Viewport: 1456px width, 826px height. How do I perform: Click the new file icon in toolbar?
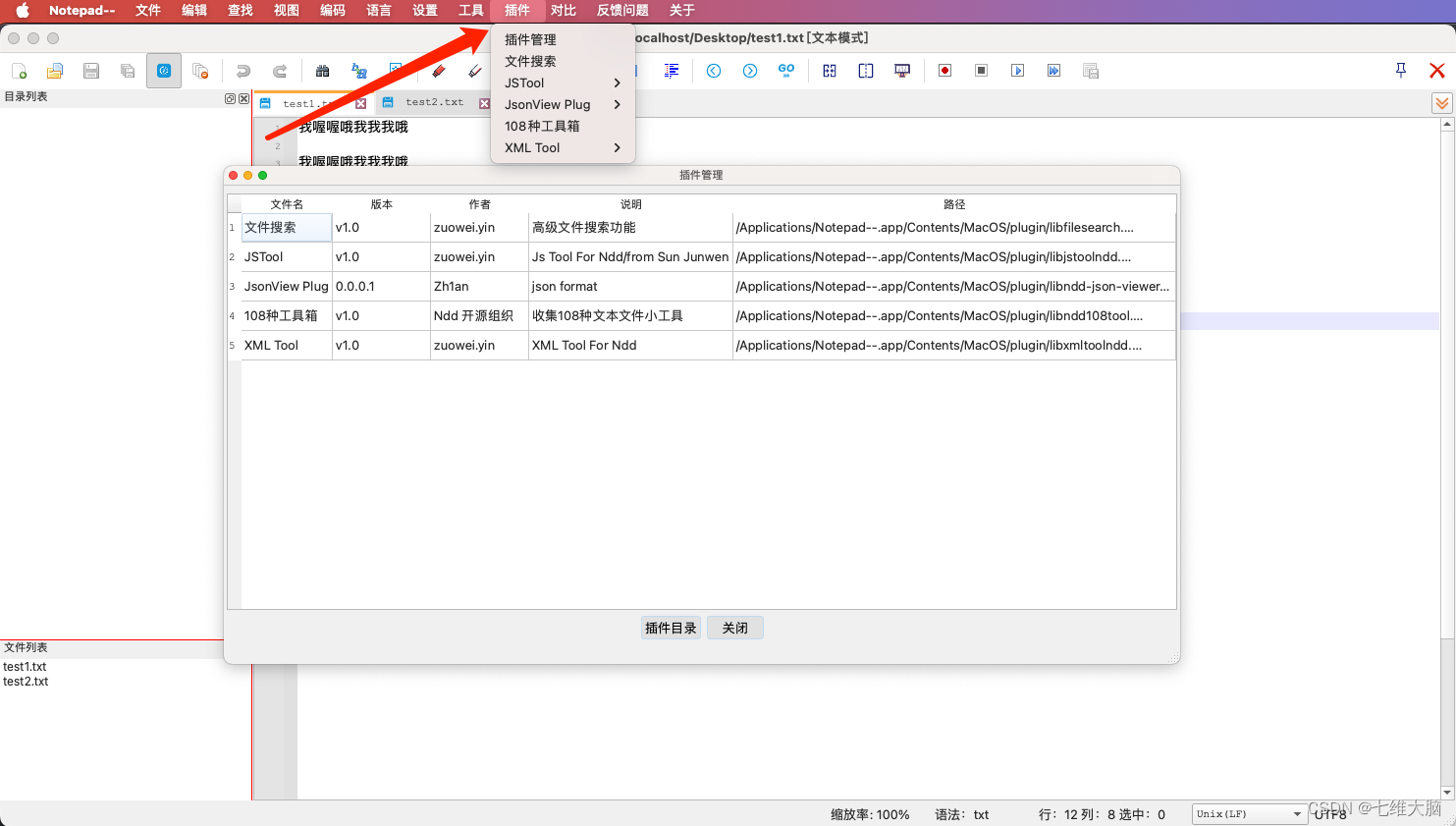[x=19, y=71]
